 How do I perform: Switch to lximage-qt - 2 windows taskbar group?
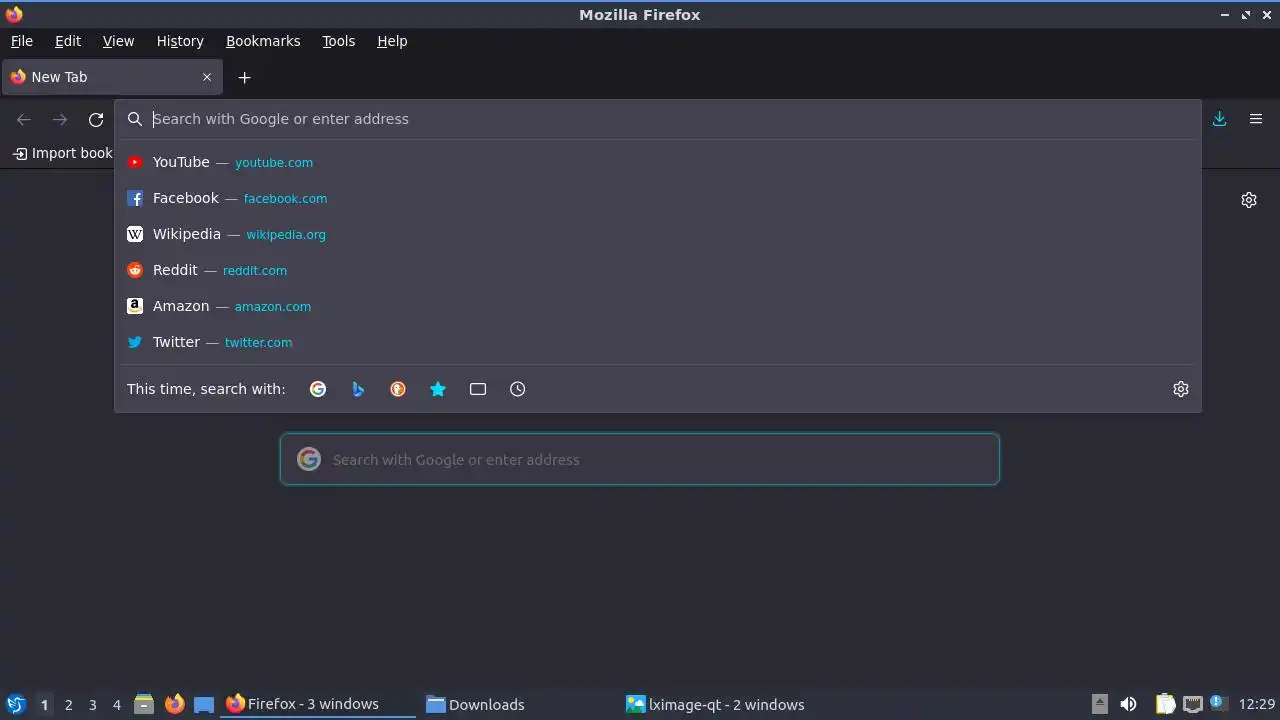[x=719, y=704]
